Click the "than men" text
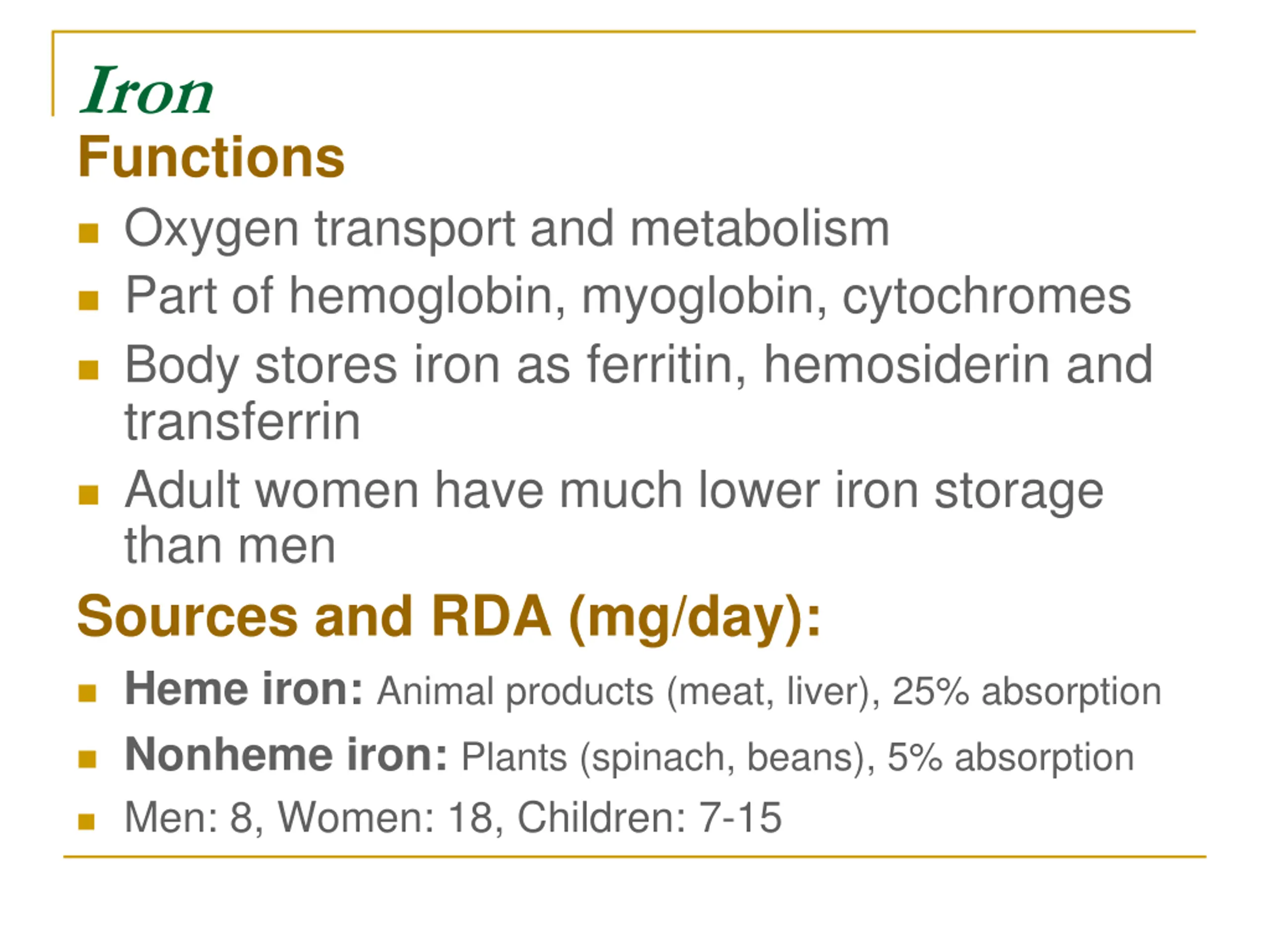Image resolution: width=1270 pixels, height=952 pixels. pos(230,546)
